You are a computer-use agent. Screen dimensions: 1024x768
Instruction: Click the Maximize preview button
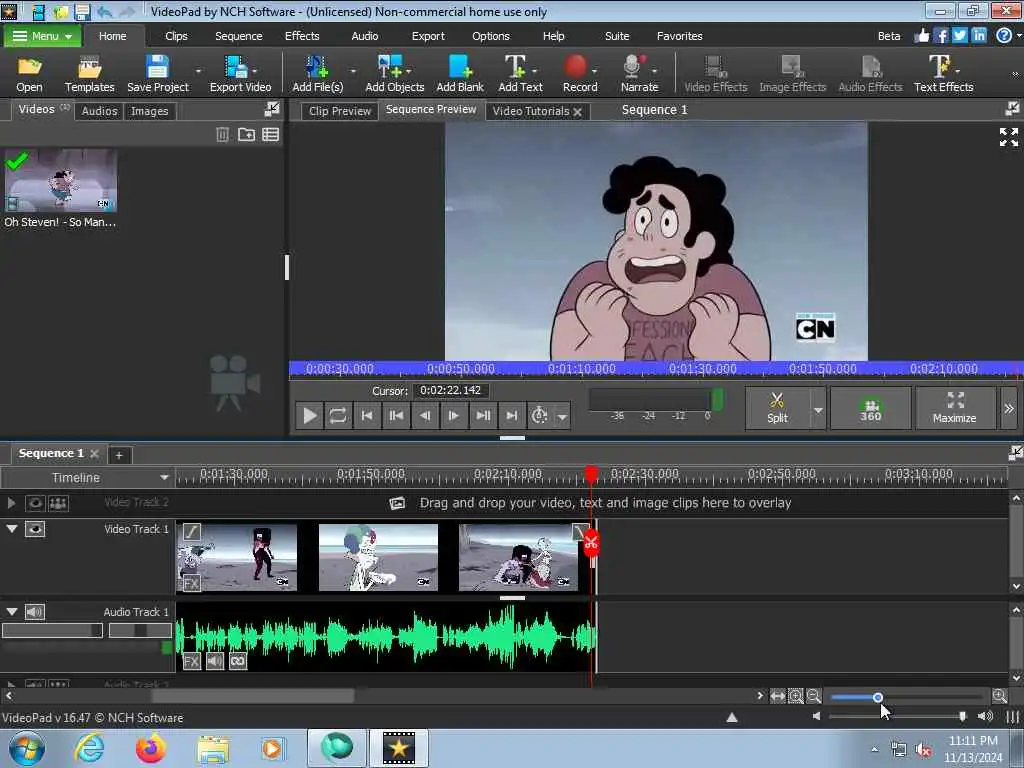point(954,408)
